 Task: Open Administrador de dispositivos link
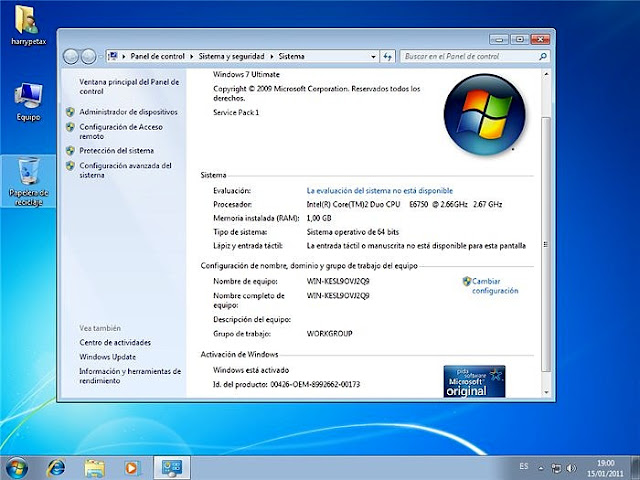click(129, 112)
